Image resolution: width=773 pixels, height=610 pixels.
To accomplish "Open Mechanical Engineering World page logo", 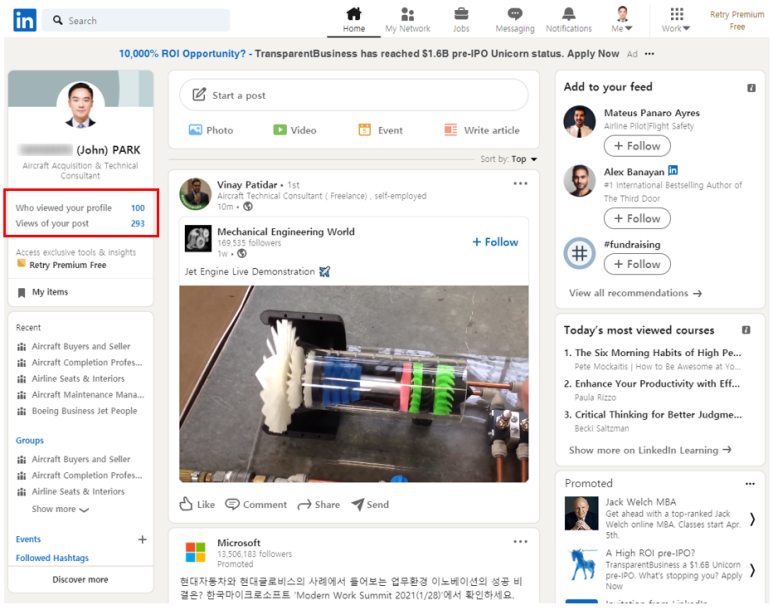I will point(198,239).
